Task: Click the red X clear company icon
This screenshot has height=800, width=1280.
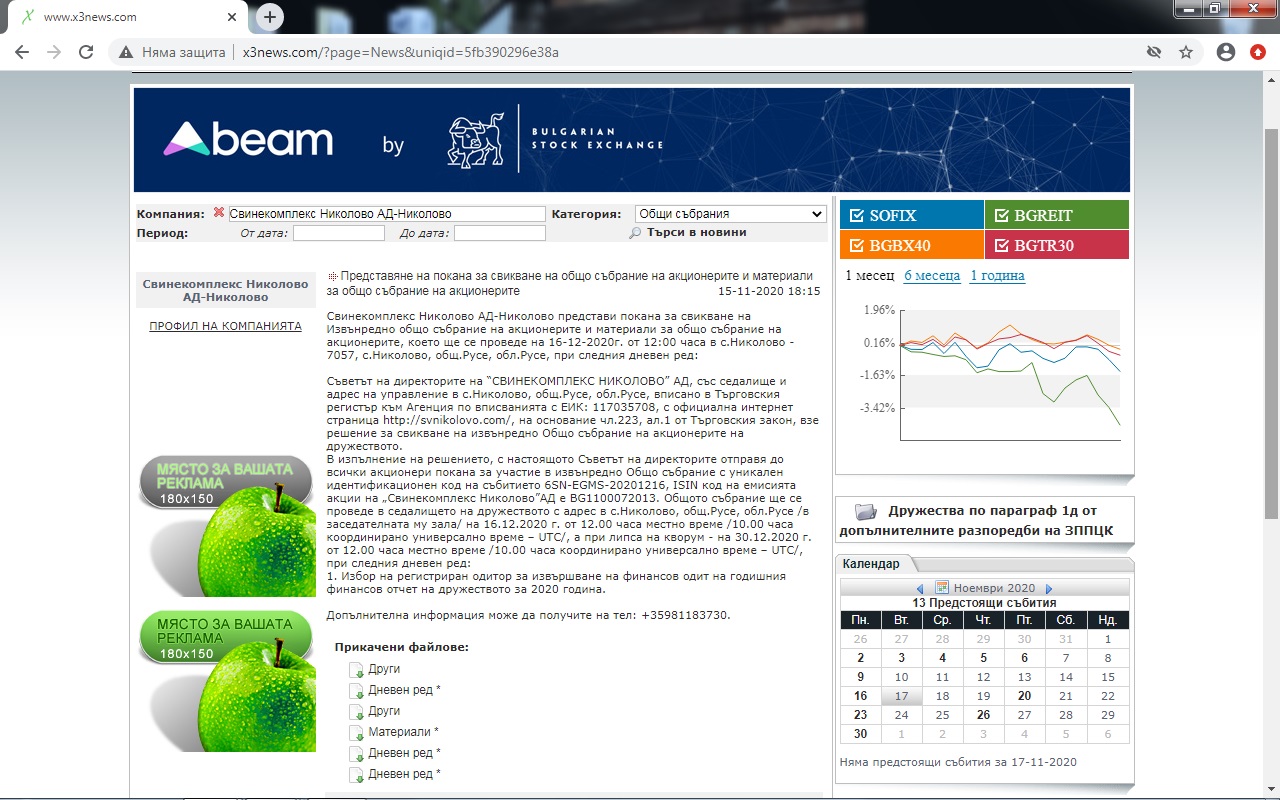Action: [x=218, y=213]
